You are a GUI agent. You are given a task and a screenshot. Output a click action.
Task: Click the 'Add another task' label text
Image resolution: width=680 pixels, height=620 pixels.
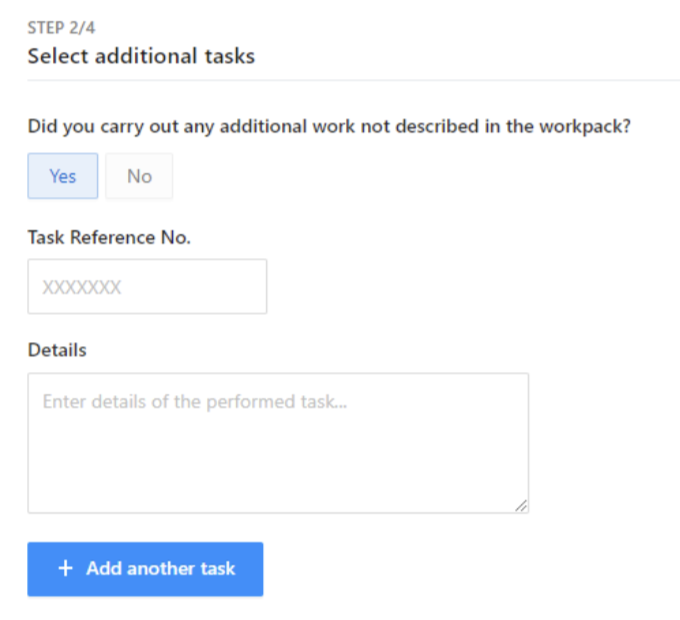point(160,568)
